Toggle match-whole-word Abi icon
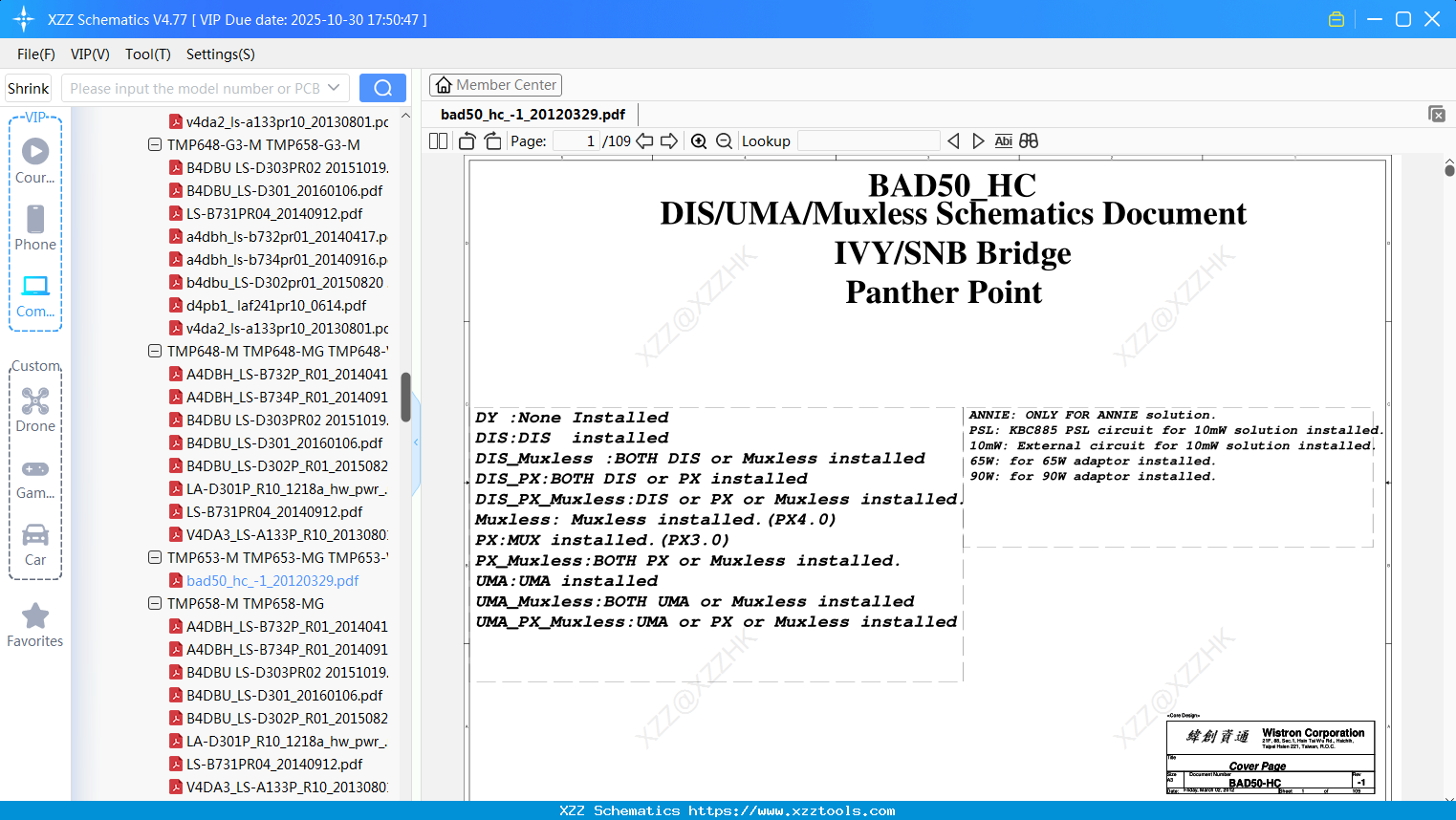Image resolution: width=1456 pixels, height=820 pixels. [1003, 140]
